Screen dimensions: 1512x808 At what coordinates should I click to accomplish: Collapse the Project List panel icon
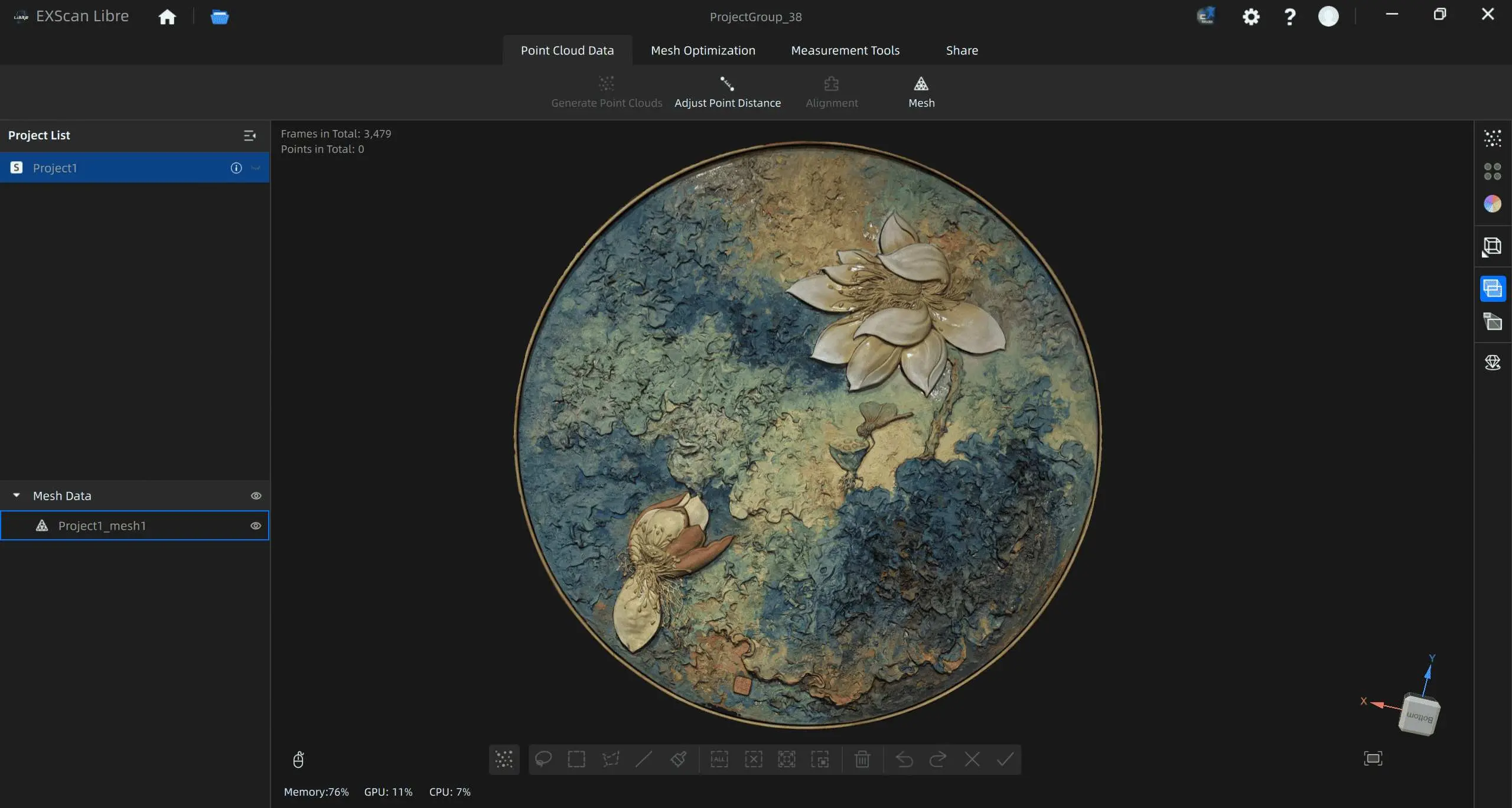click(x=250, y=136)
